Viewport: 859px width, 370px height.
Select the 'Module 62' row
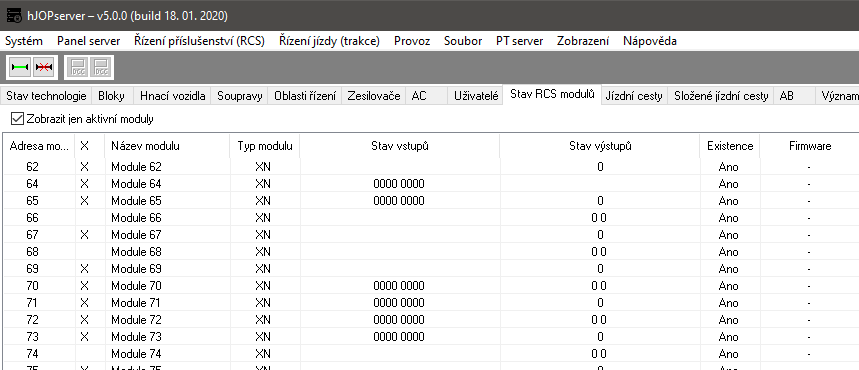432,167
